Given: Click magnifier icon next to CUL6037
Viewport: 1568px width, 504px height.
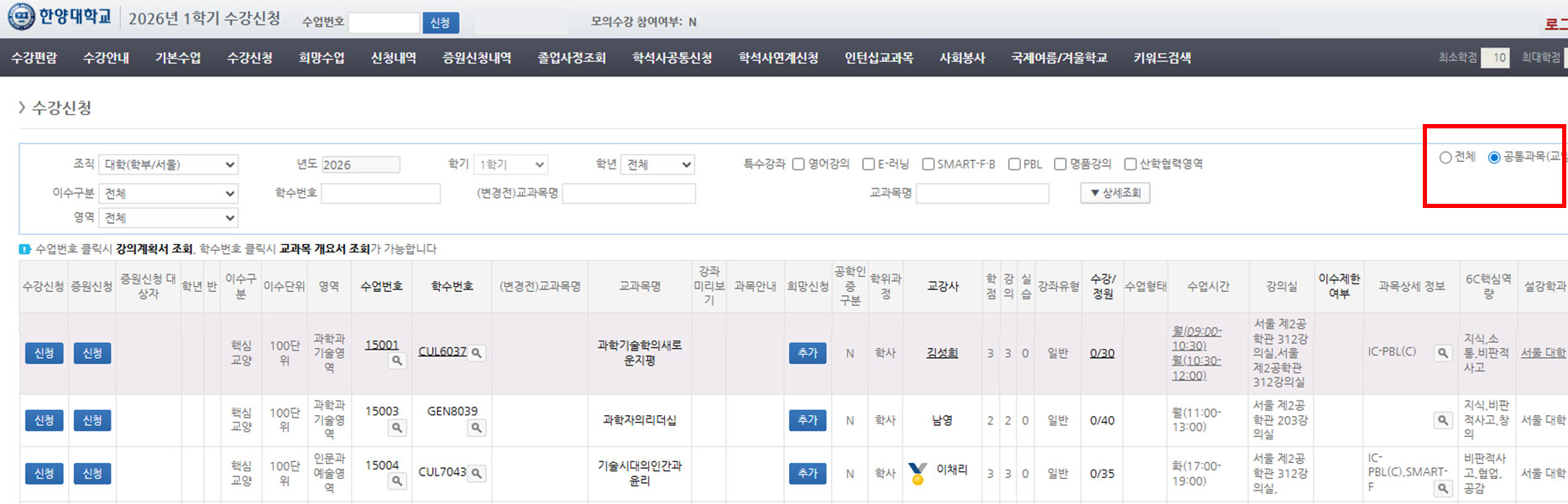Looking at the screenshot, I should click(477, 353).
